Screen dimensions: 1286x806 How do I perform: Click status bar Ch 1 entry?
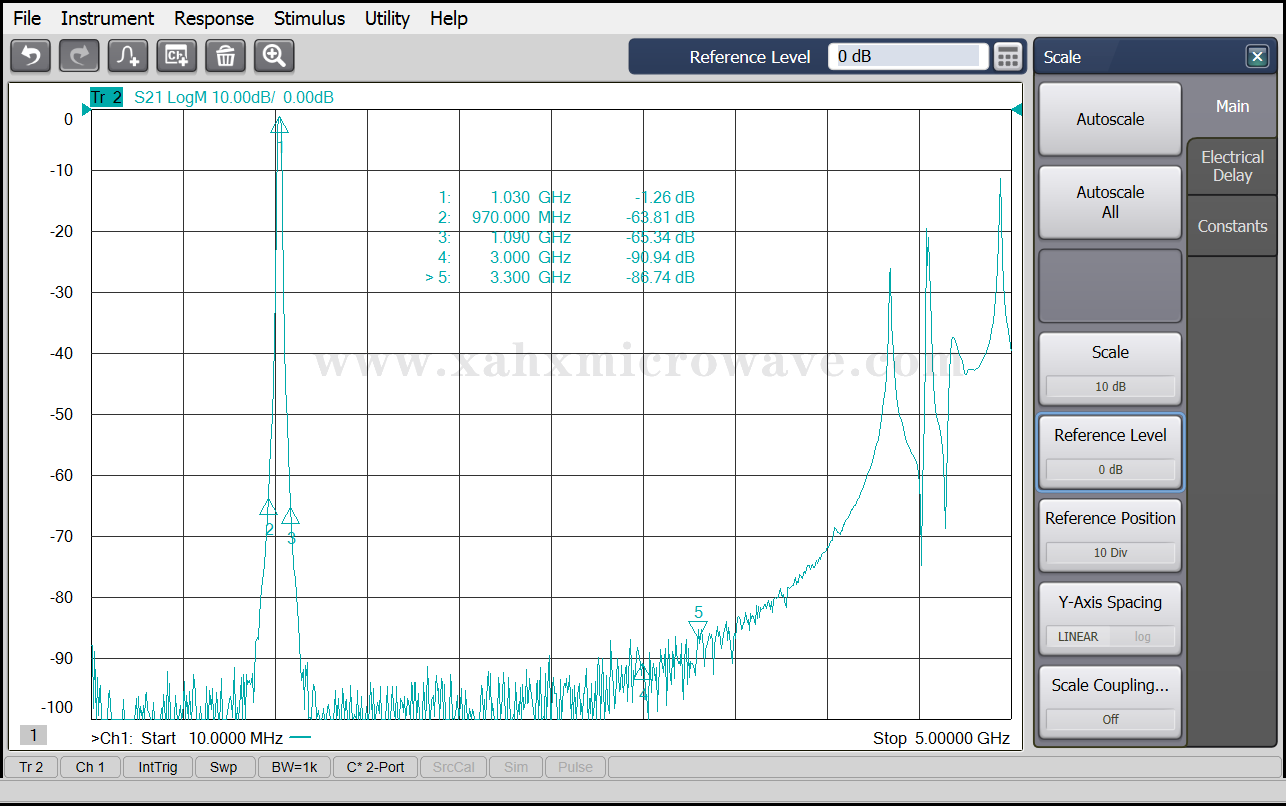pos(90,767)
